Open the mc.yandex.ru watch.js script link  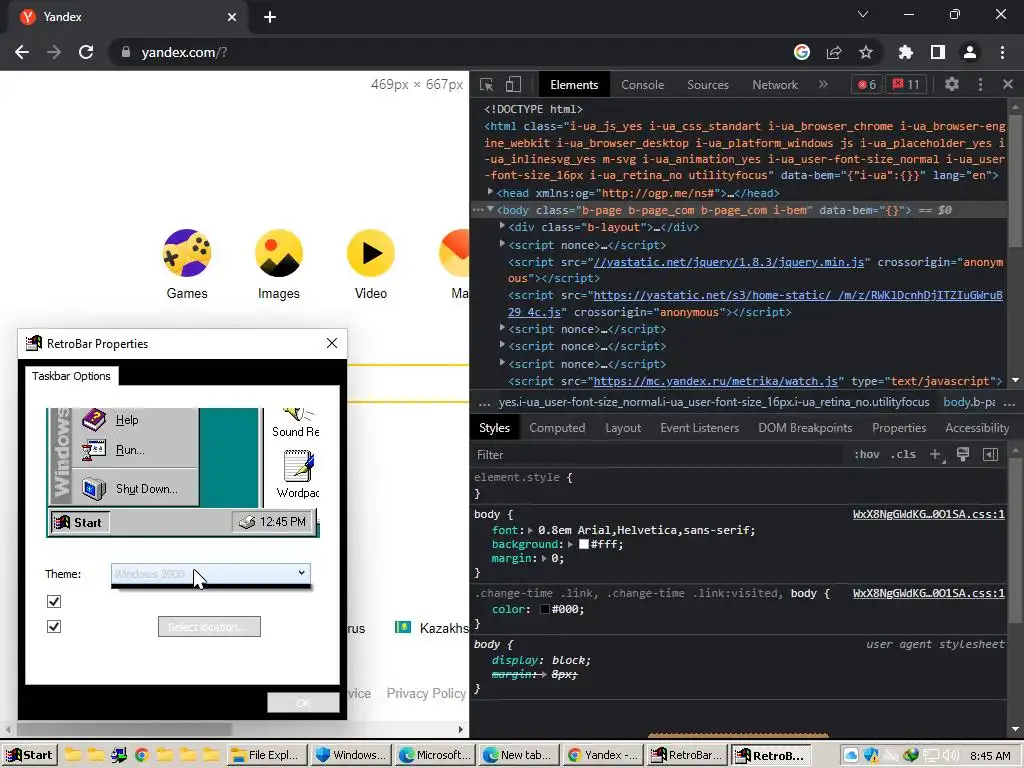coord(715,381)
